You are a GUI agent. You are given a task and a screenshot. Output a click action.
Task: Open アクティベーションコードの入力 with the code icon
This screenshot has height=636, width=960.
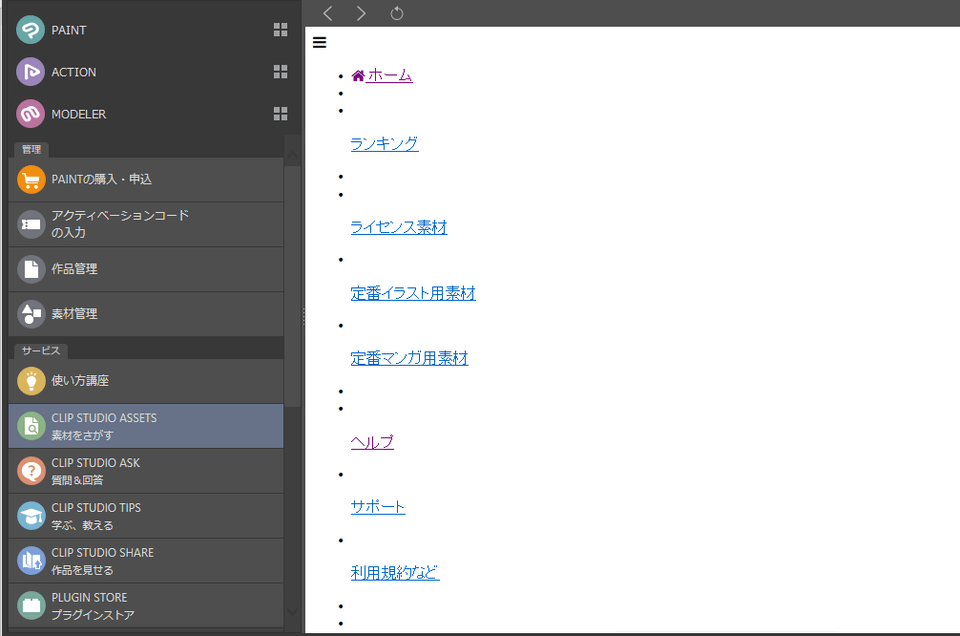pos(31,224)
